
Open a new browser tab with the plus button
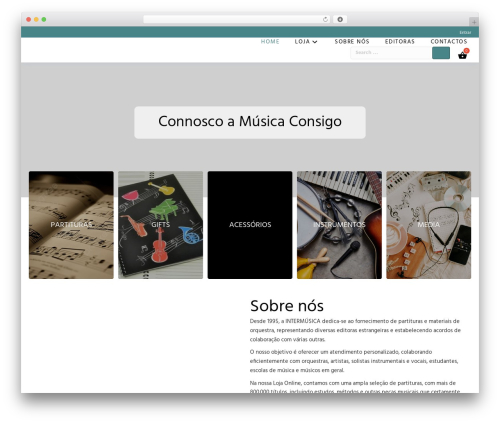click(x=474, y=22)
